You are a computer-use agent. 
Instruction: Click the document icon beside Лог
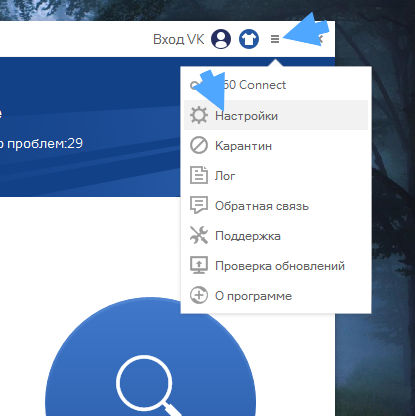tap(199, 175)
